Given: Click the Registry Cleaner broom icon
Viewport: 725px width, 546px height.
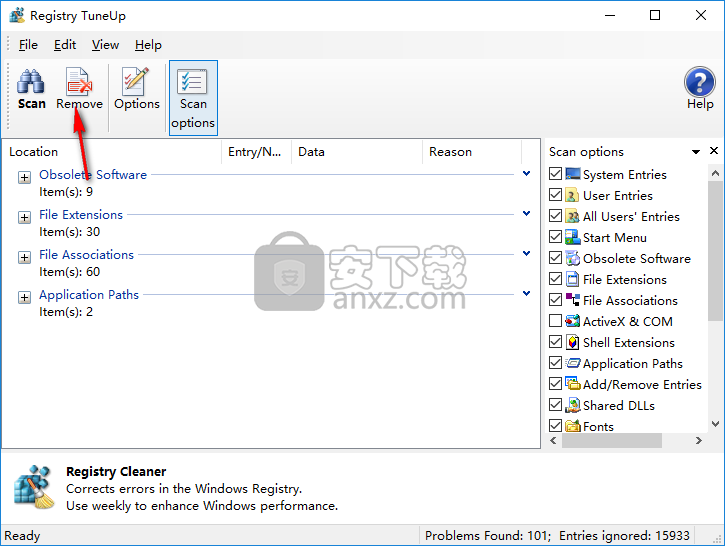Looking at the screenshot, I should click(x=34, y=487).
